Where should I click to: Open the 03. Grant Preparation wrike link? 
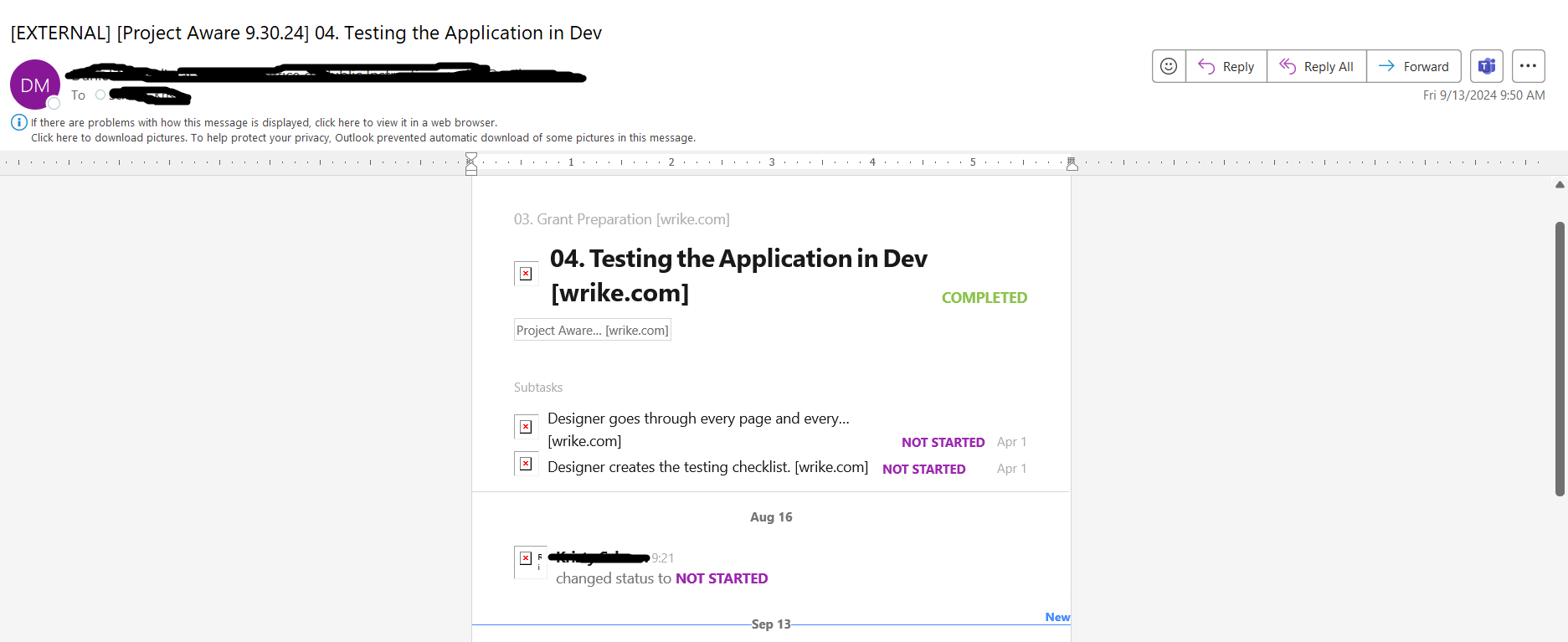(x=621, y=219)
